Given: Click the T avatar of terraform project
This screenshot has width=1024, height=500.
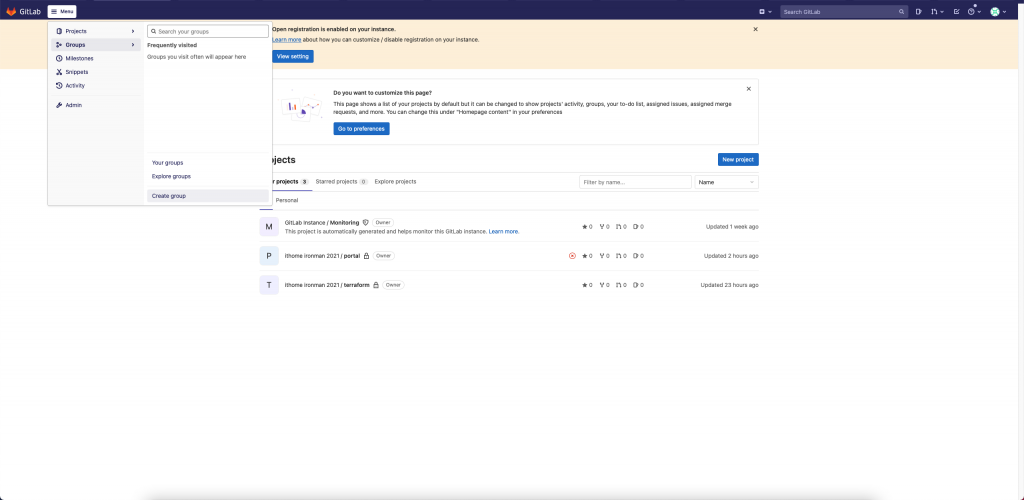Looking at the screenshot, I should tap(269, 285).
